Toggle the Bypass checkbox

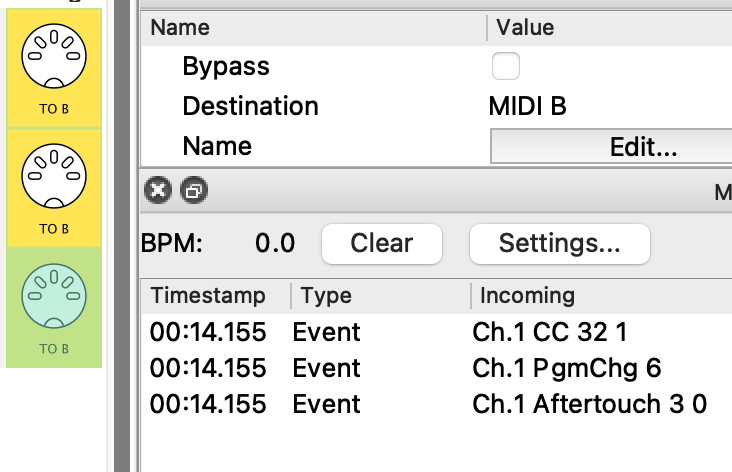pos(506,67)
